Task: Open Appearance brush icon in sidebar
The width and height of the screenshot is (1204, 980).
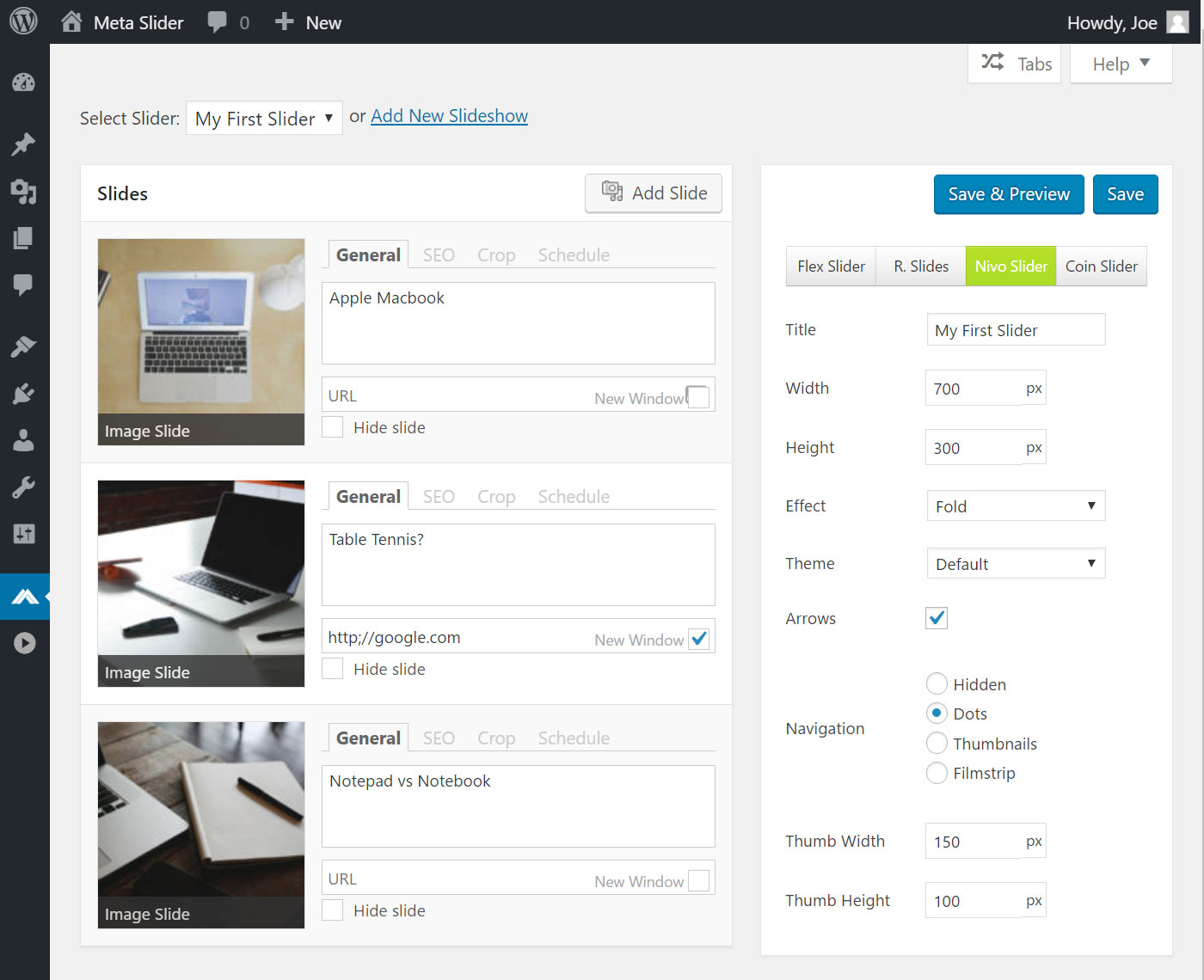Action: click(x=24, y=346)
